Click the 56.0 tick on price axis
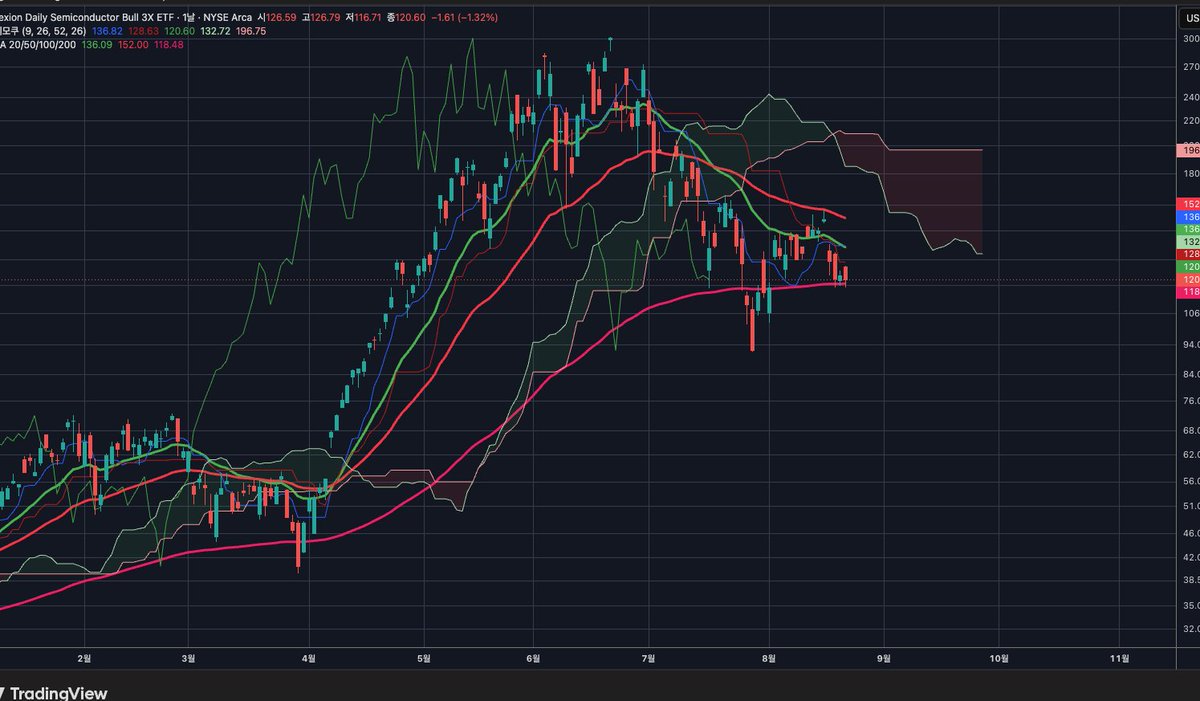Screen dimensions: 1200x701 coord(1191,481)
